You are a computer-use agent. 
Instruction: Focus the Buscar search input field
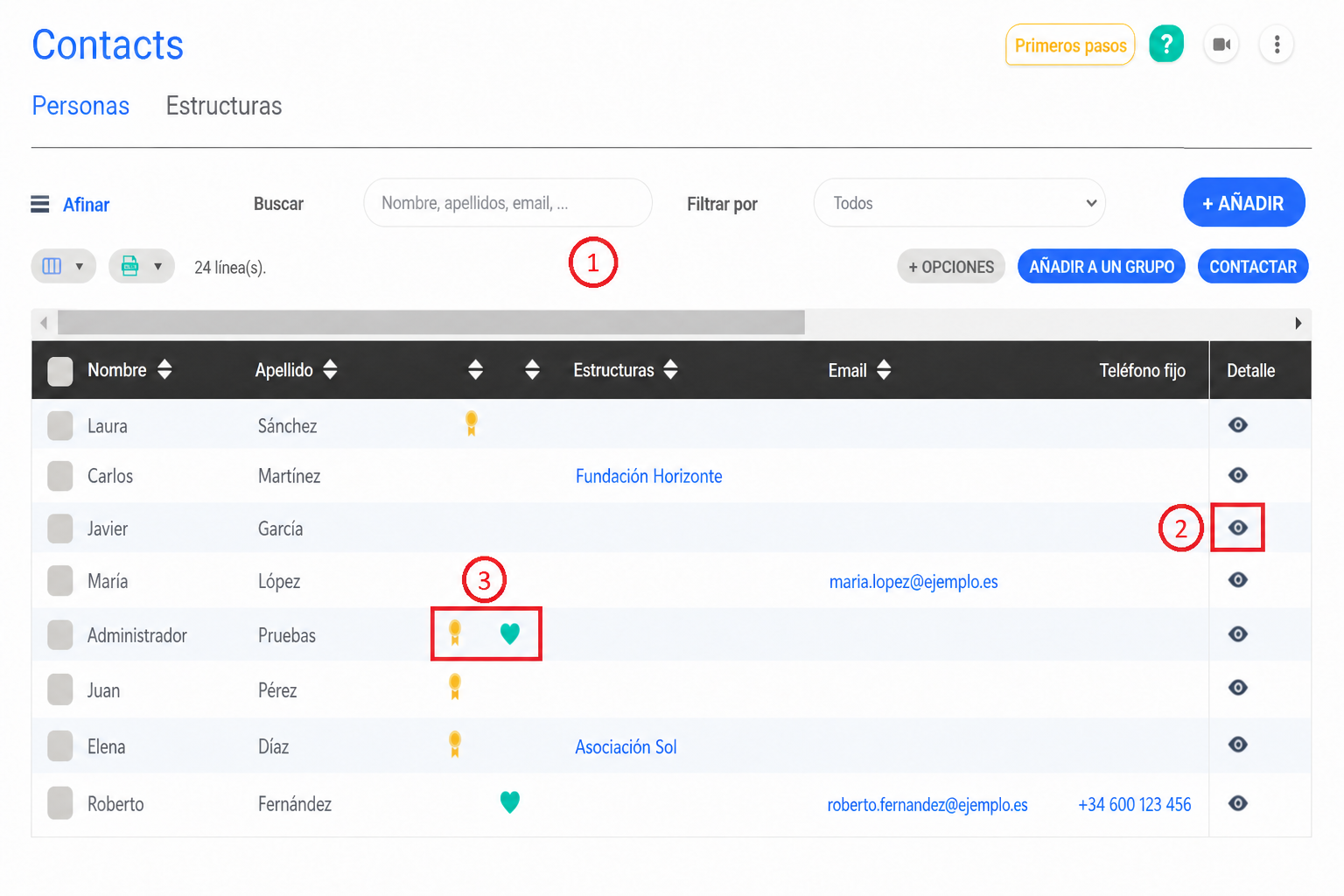[507, 203]
